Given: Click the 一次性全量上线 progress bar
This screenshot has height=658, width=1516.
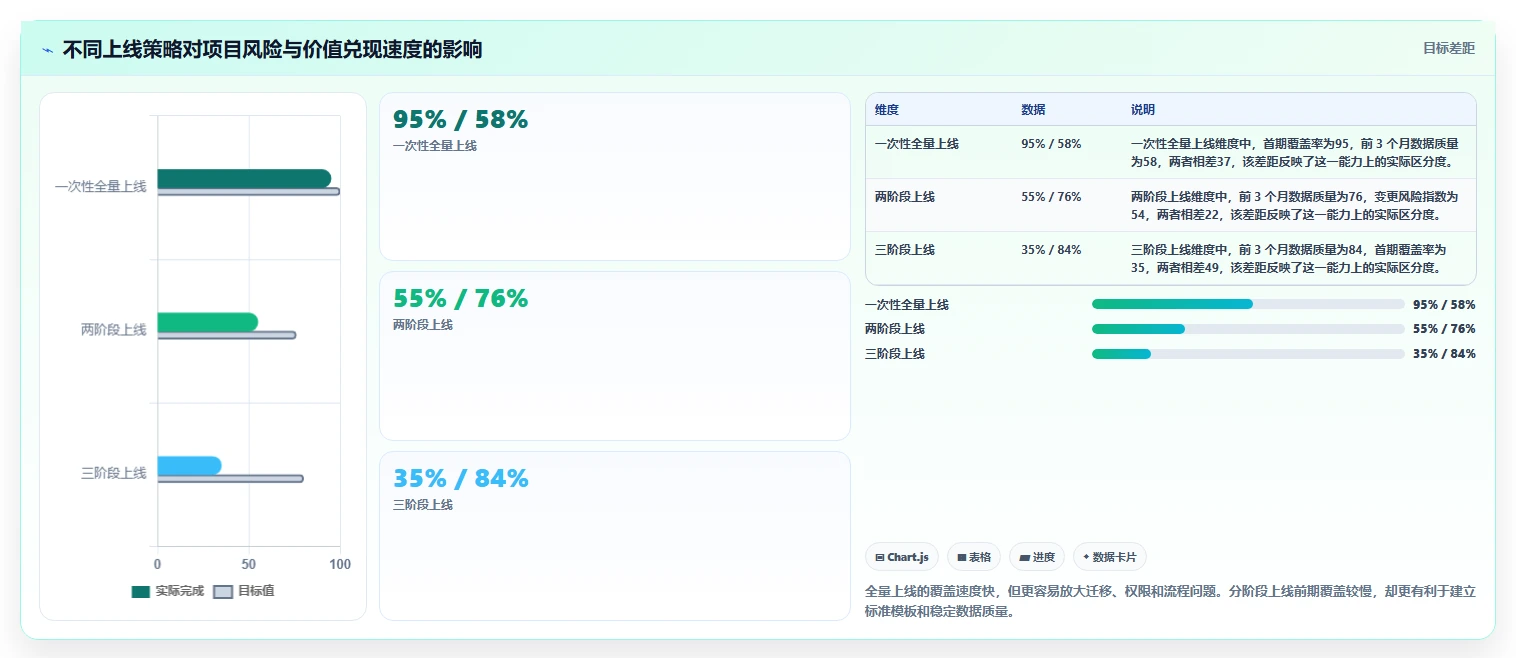Looking at the screenshot, I should click(1248, 304).
